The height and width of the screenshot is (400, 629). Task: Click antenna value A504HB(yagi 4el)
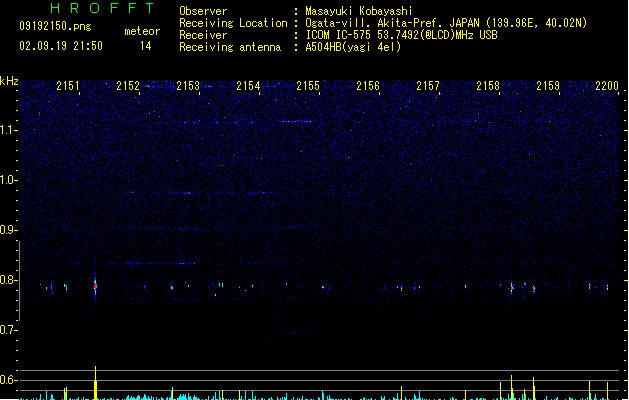click(353, 47)
